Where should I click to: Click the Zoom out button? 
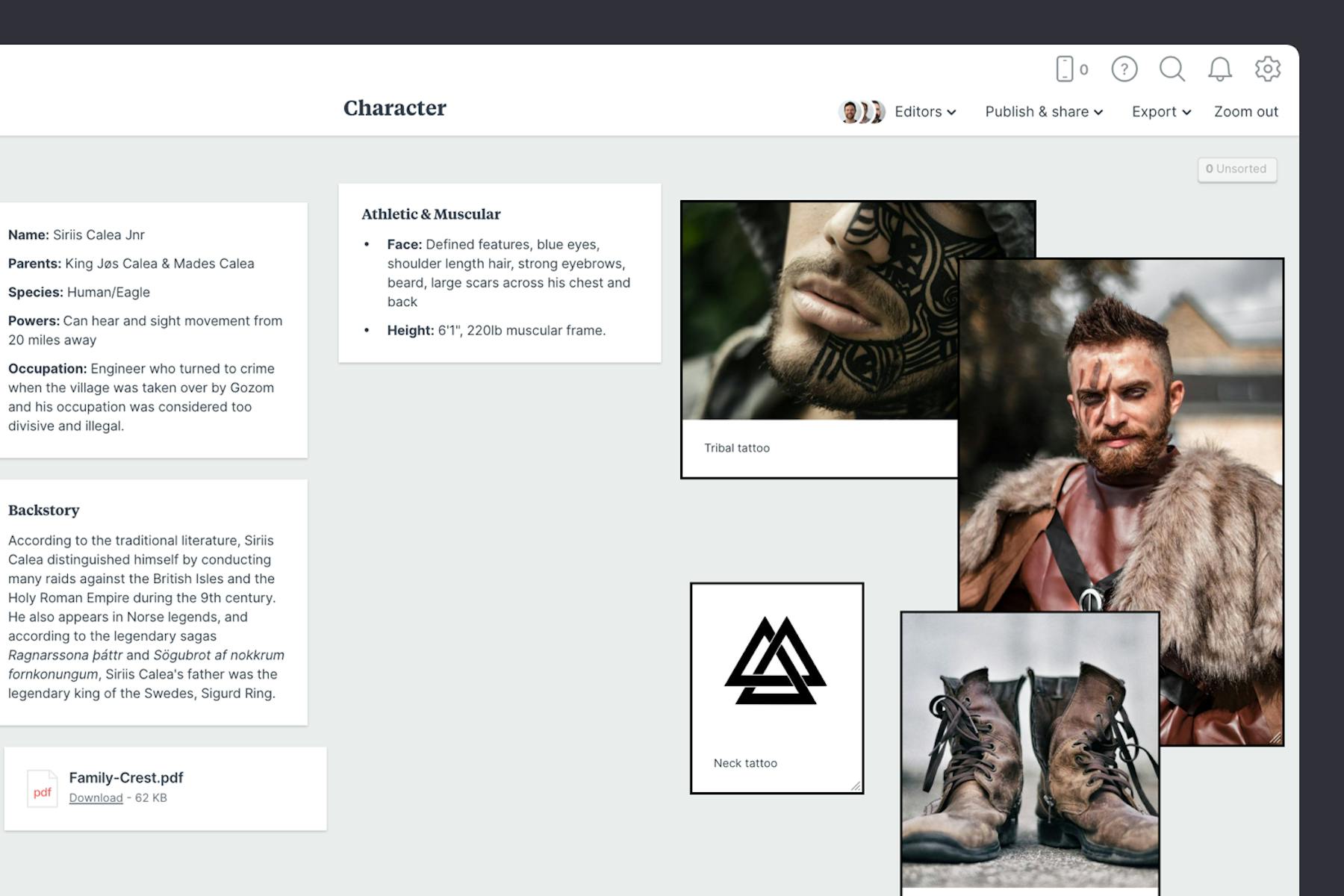click(1245, 112)
